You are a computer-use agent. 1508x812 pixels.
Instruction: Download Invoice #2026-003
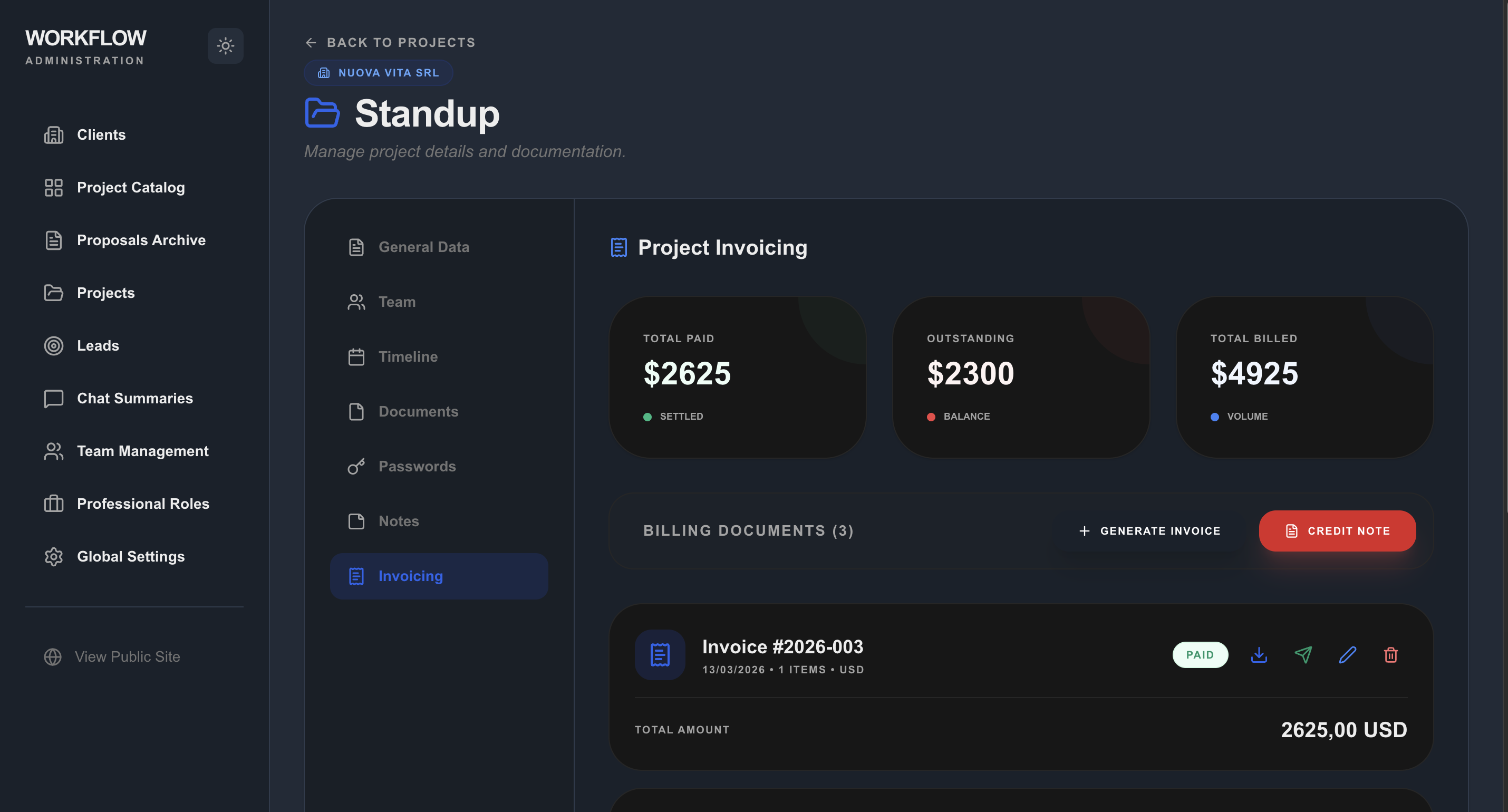click(1259, 654)
